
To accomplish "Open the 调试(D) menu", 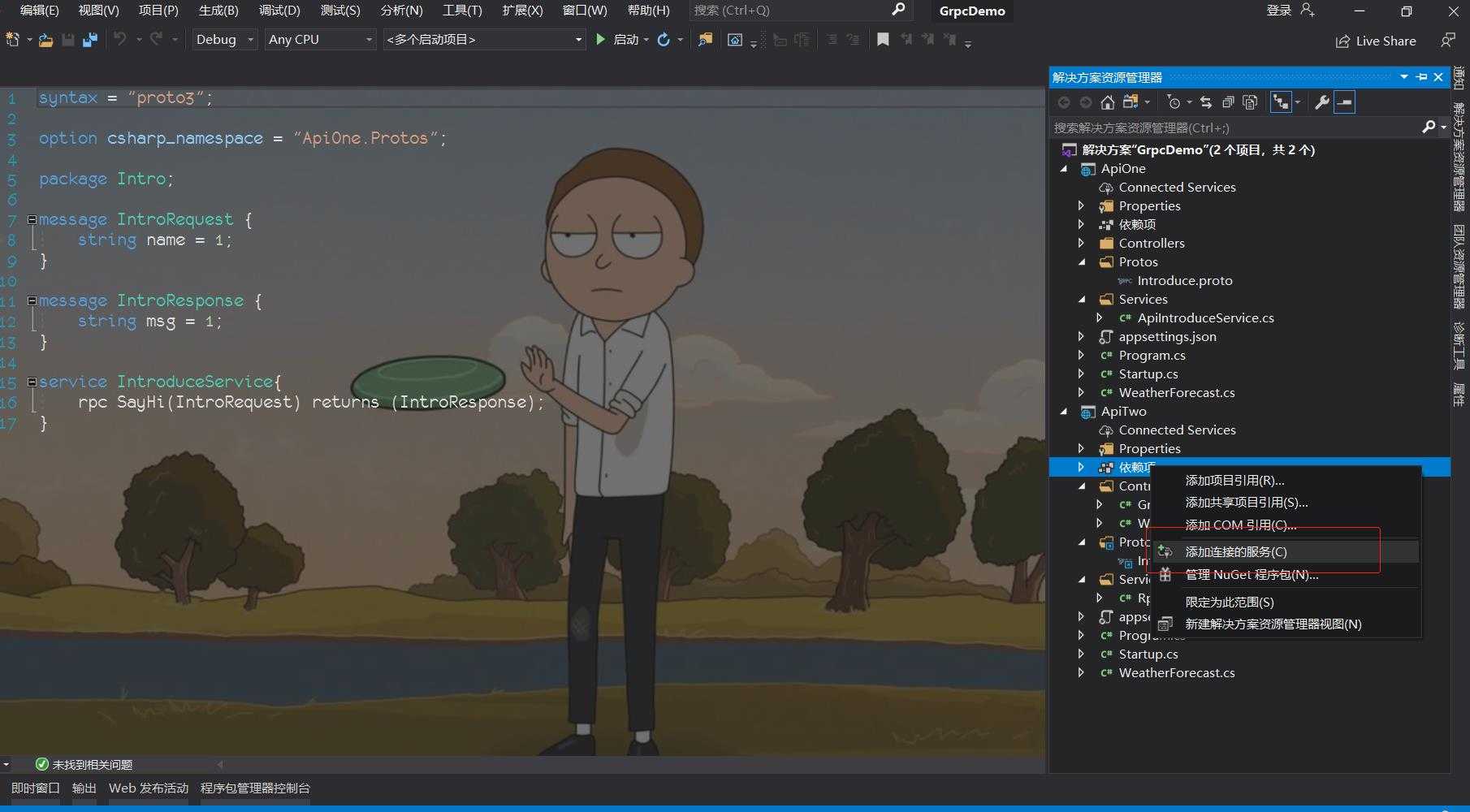I will (x=279, y=11).
